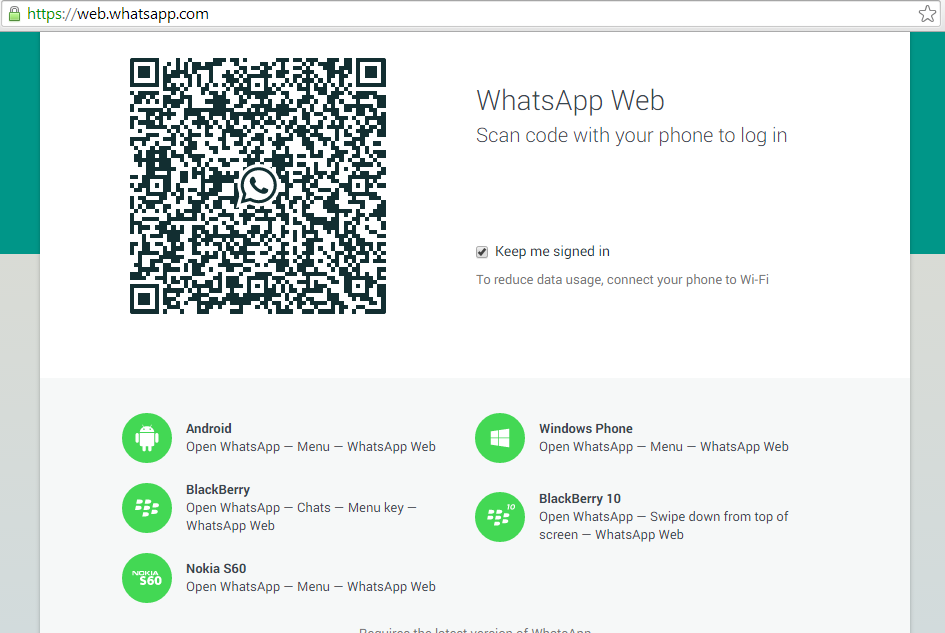Viewport: 945px width, 633px height.
Task: Click the Android heading text
Action: (209, 429)
